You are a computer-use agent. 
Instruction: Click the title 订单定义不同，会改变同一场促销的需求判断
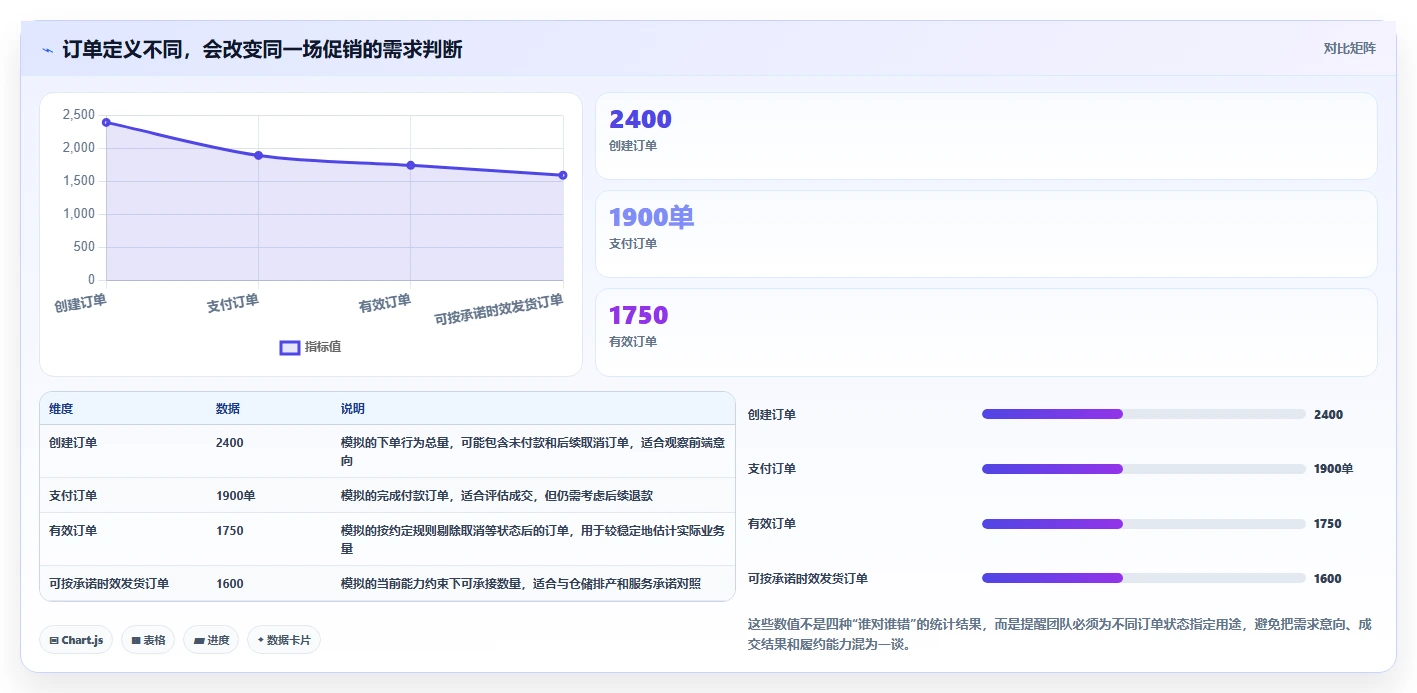(262, 49)
